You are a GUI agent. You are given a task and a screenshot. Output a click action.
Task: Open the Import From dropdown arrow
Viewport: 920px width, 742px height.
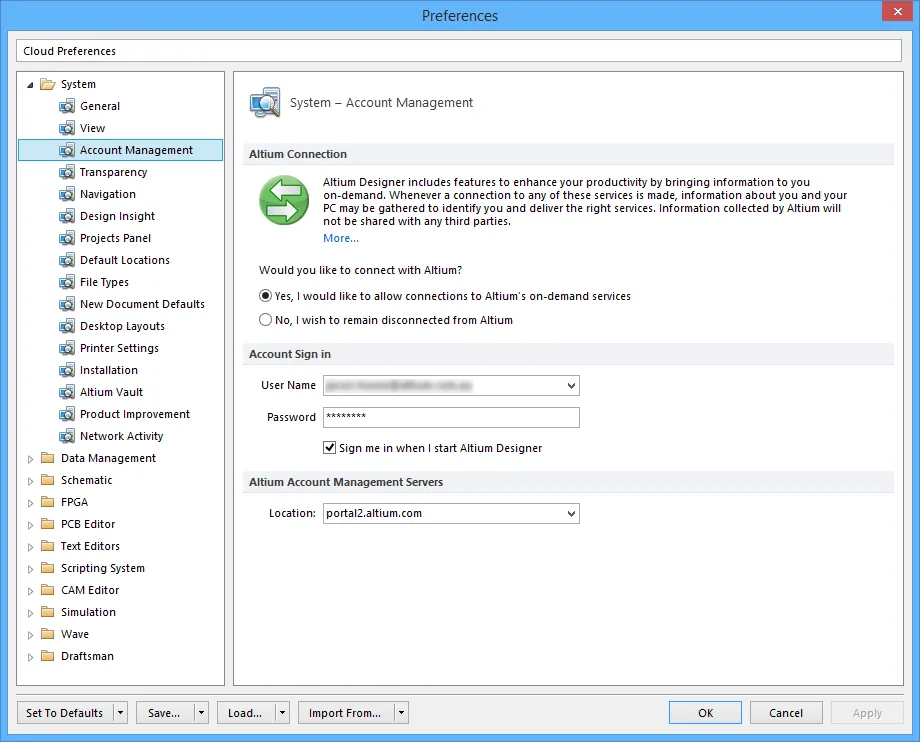(x=401, y=713)
